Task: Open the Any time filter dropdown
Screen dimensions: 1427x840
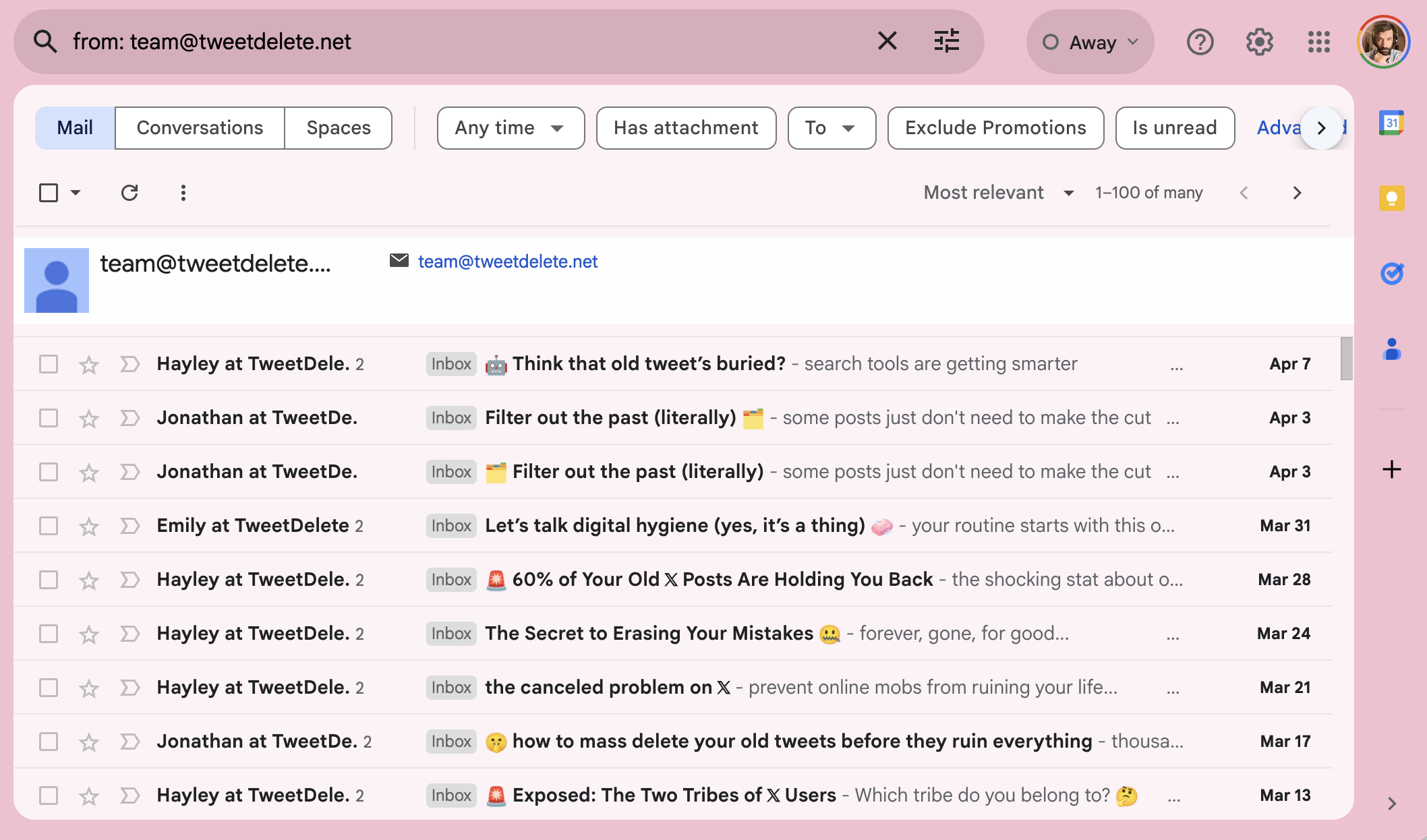Action: pyautogui.click(x=511, y=127)
